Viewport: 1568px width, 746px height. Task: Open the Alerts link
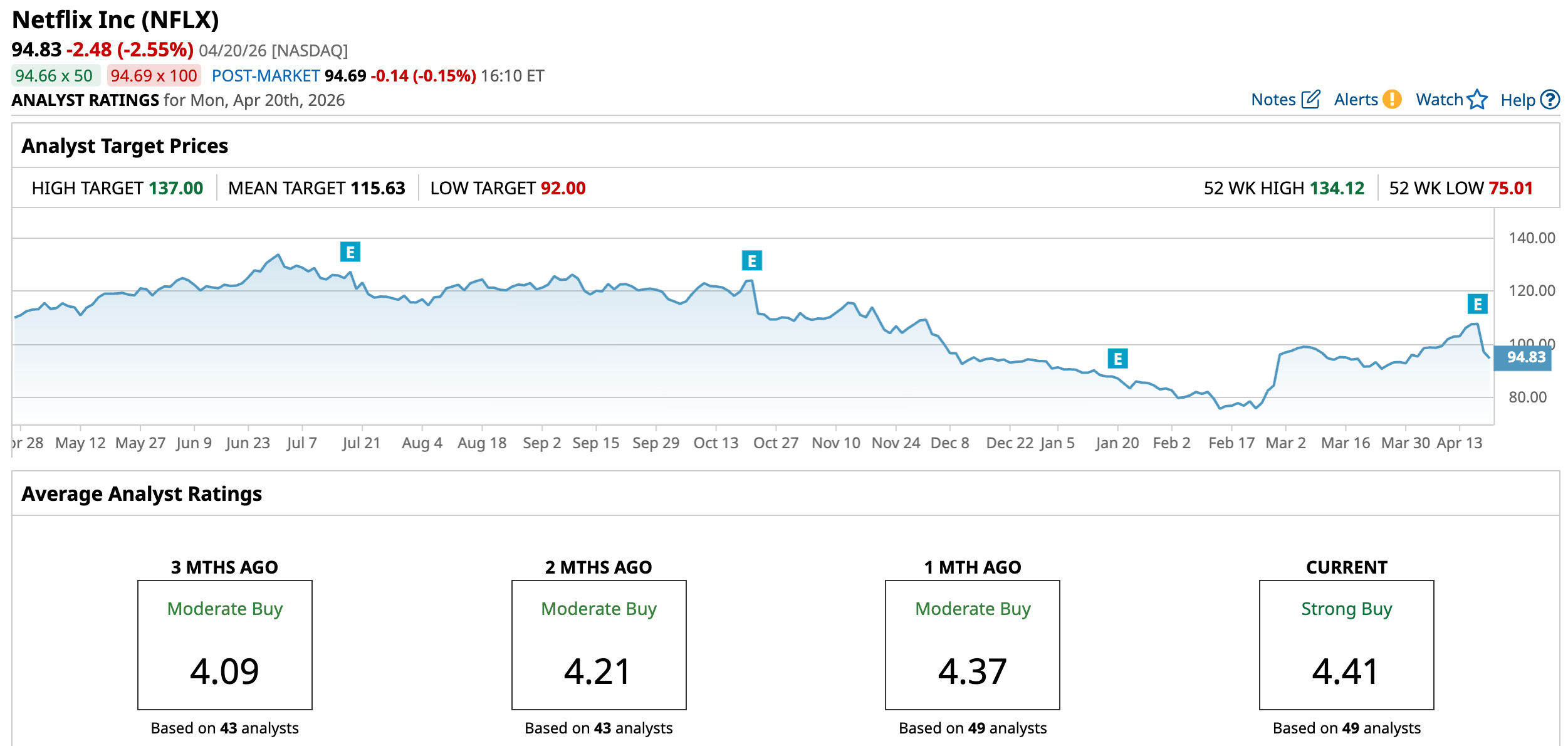(x=1356, y=100)
